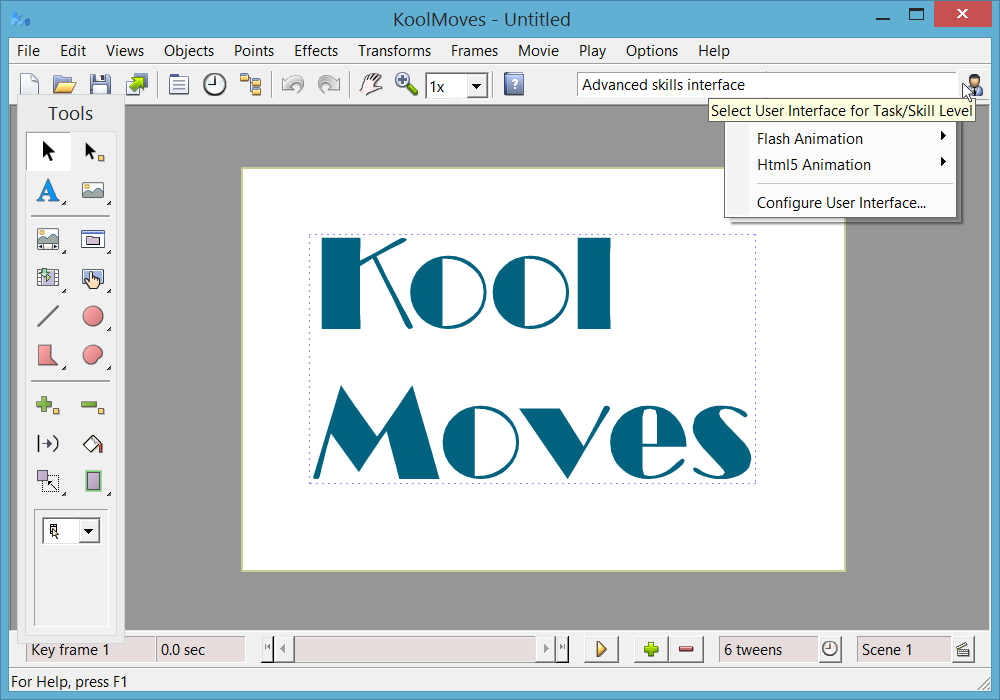Select the purple rectangle tool

tap(93, 481)
